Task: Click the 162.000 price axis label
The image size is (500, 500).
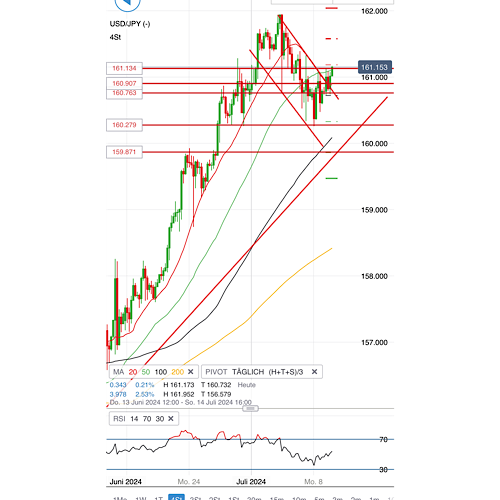Action: [x=374, y=11]
